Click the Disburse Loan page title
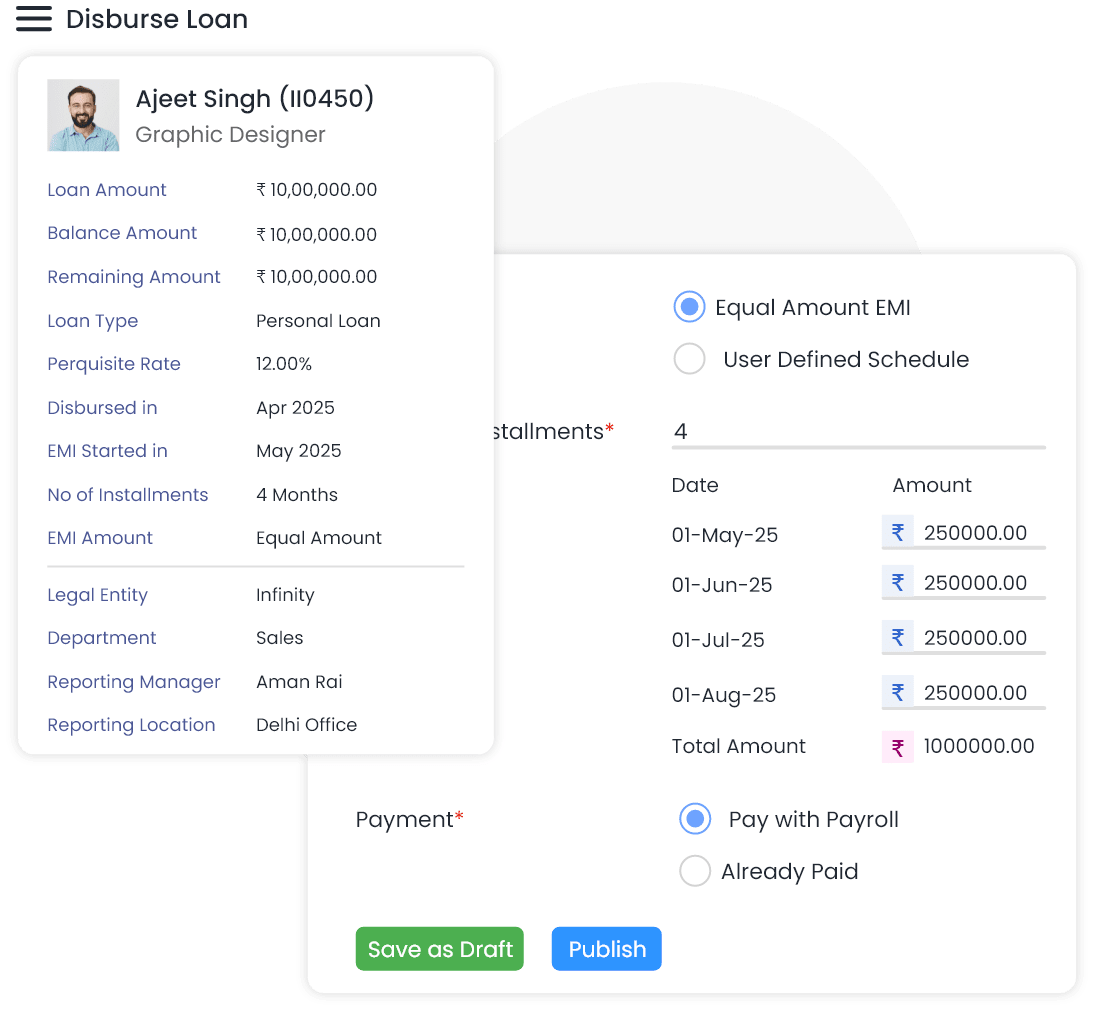The image size is (1095, 1011). click(x=156, y=19)
